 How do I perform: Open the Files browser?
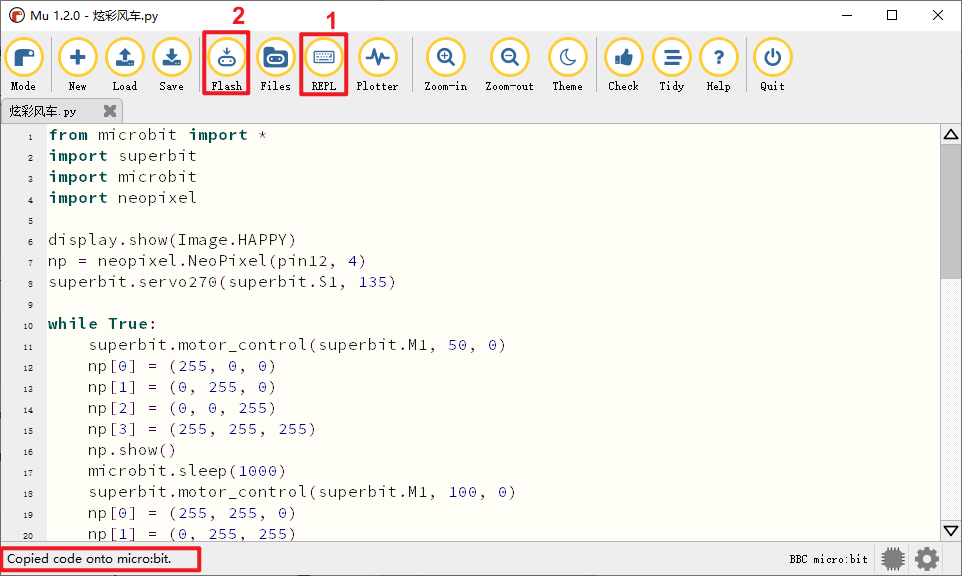coord(275,64)
